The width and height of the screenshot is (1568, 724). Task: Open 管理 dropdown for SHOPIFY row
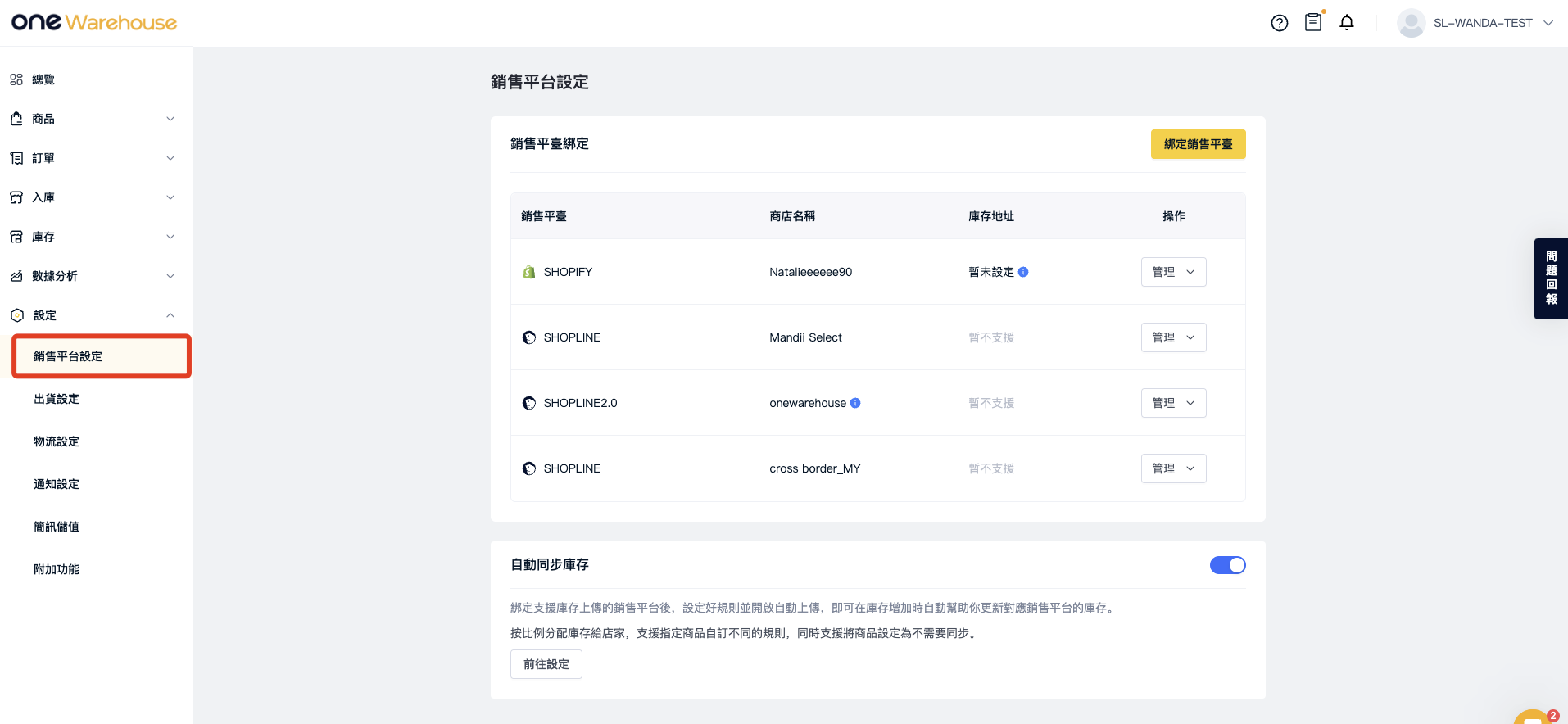(x=1173, y=272)
